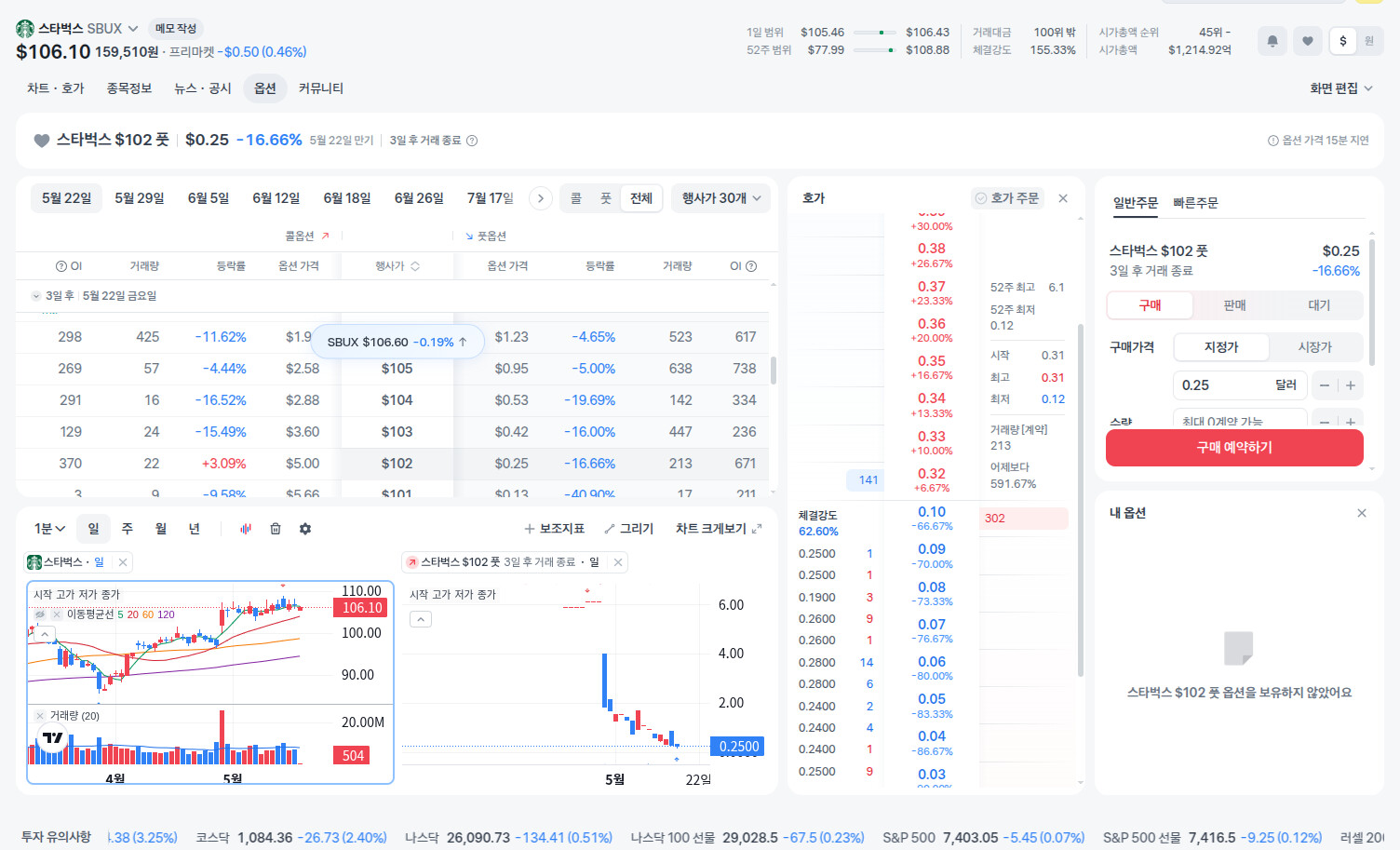Switch to the 빠른주문 tab
The height and width of the screenshot is (850, 1400).
[x=1195, y=203]
